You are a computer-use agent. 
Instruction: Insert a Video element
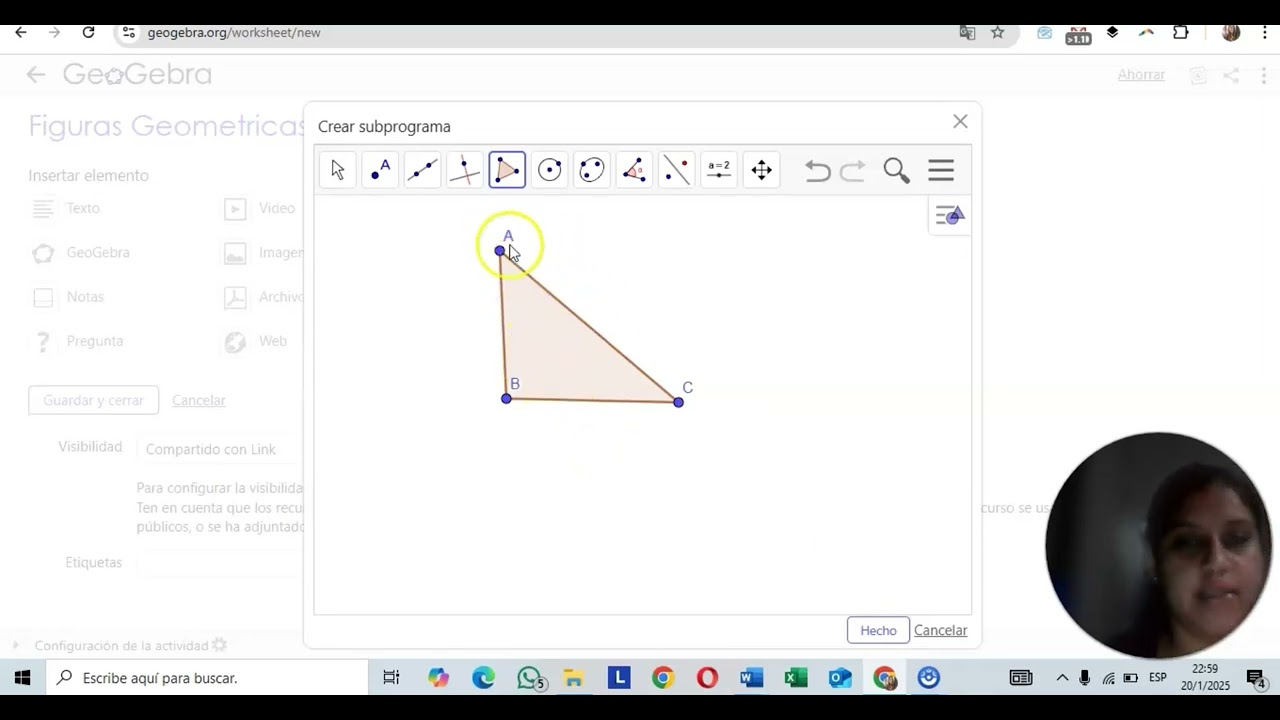point(260,208)
